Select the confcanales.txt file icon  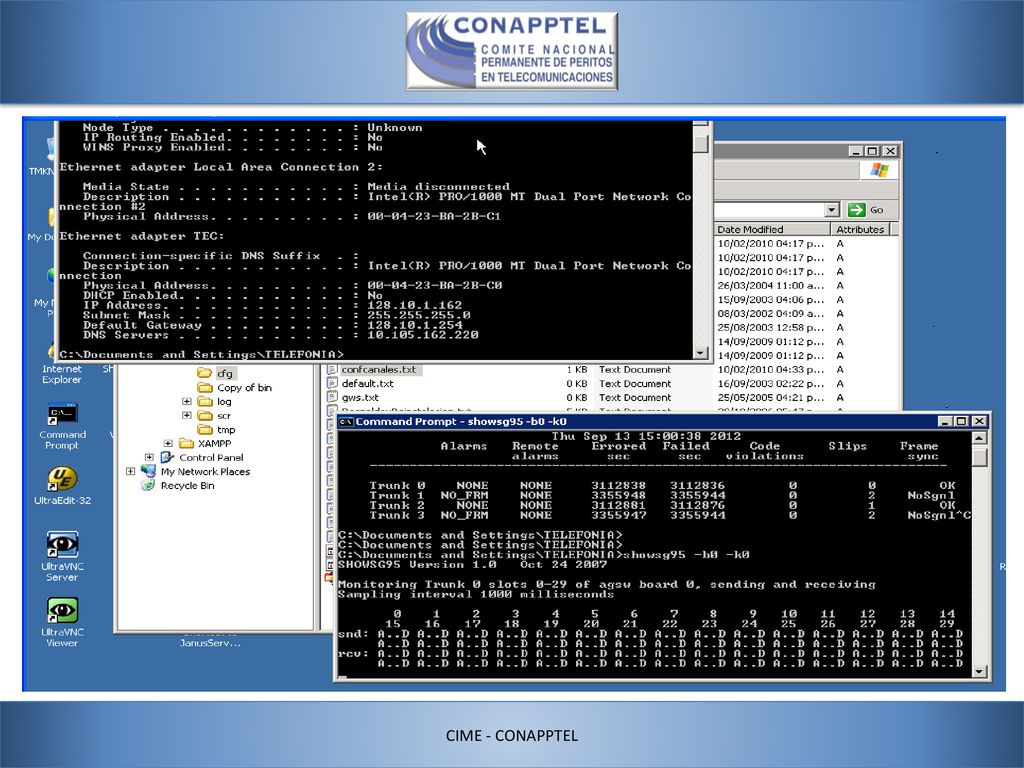[x=332, y=370]
